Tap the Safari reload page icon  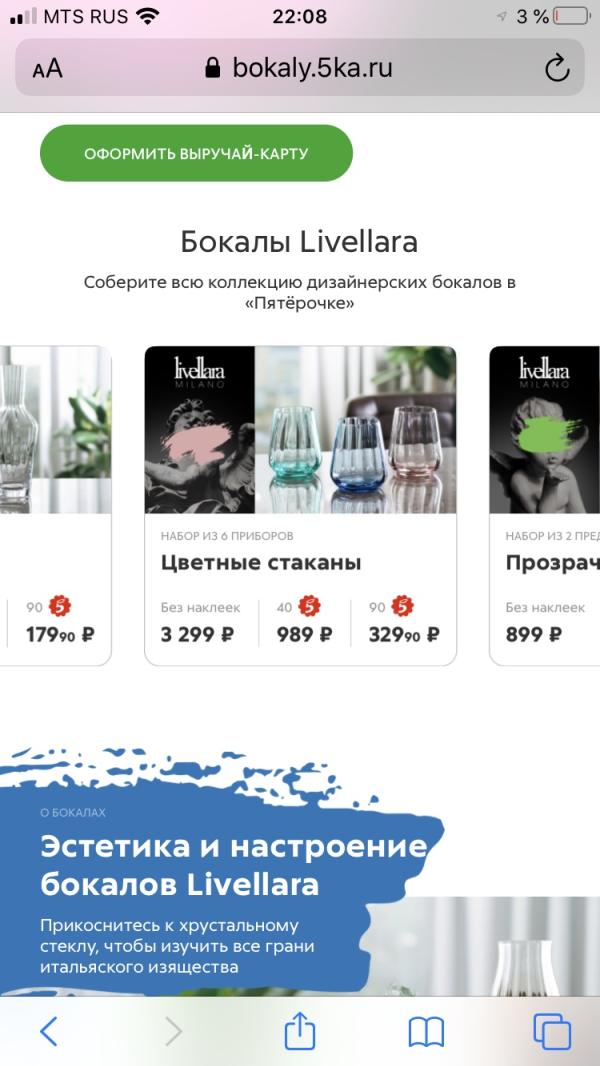tap(557, 68)
